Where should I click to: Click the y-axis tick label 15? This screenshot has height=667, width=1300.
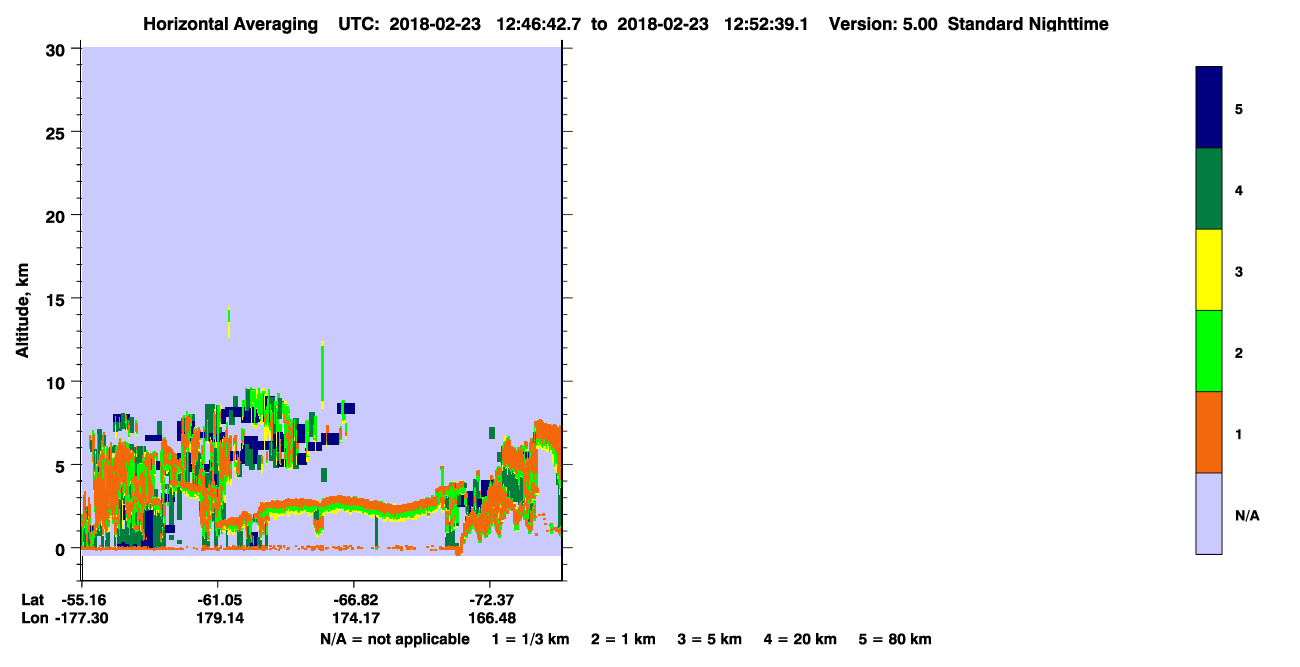point(58,298)
